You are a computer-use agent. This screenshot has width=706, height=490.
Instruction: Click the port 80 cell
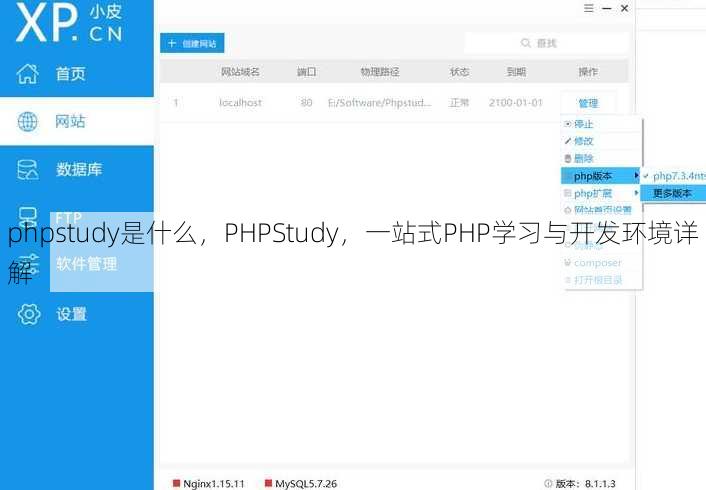coord(306,103)
